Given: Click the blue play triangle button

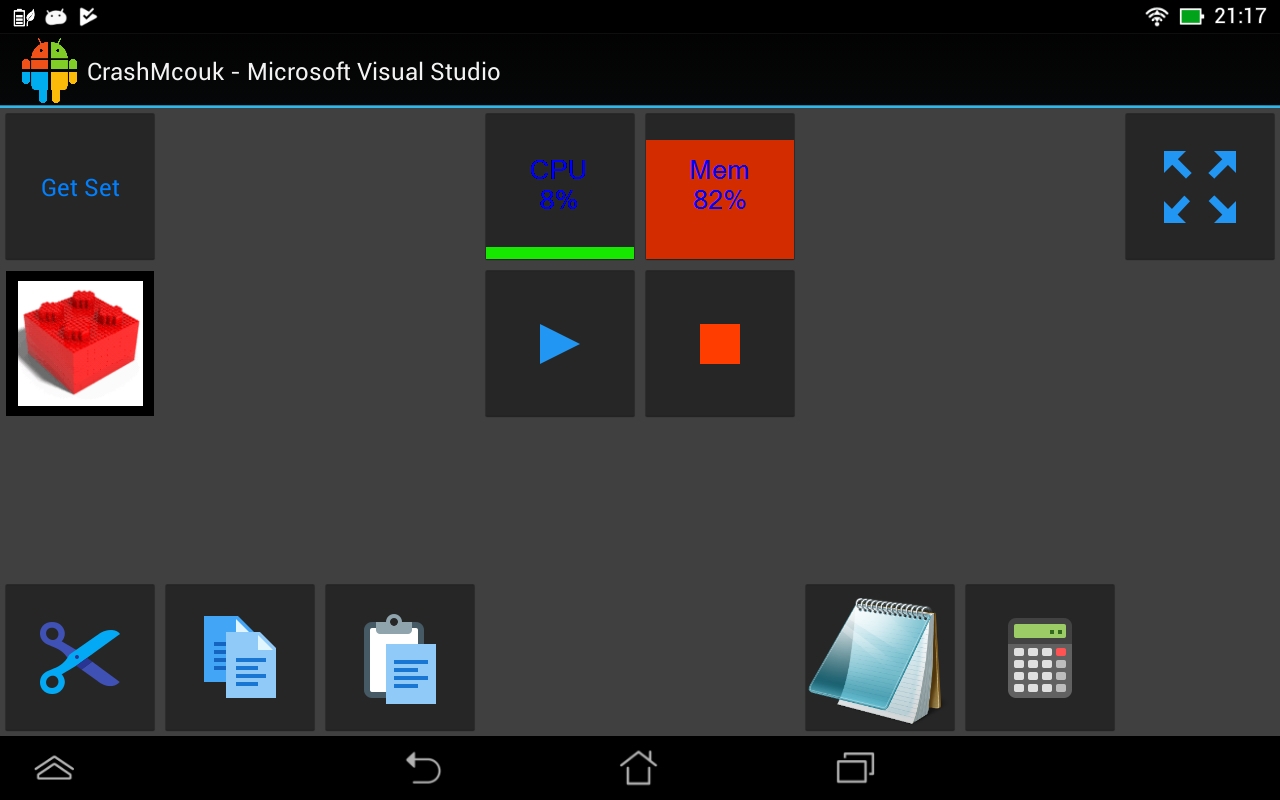Looking at the screenshot, I should point(560,343).
